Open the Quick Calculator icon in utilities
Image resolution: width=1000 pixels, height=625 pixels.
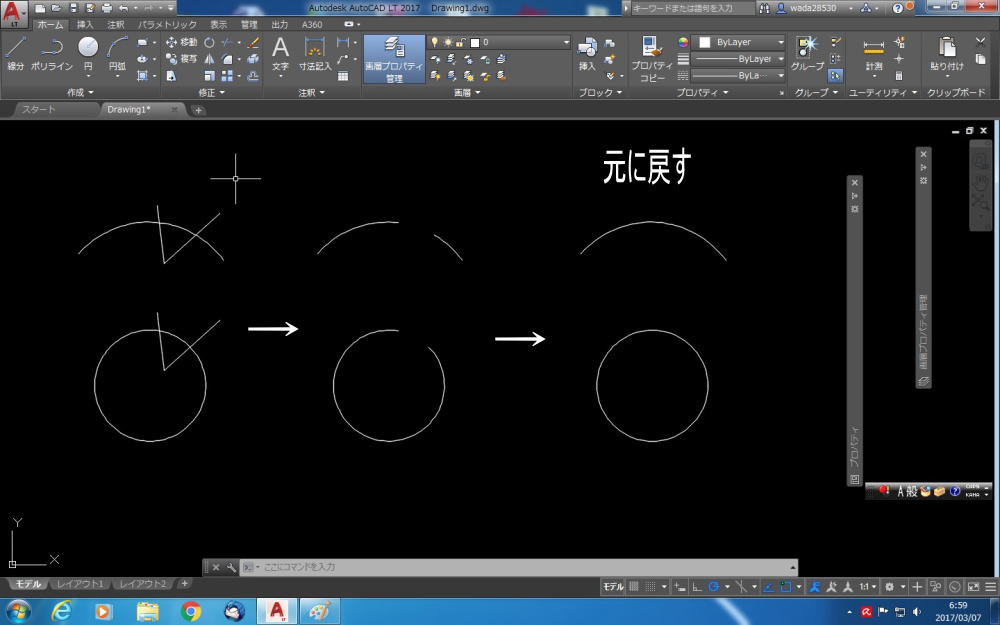coord(899,75)
